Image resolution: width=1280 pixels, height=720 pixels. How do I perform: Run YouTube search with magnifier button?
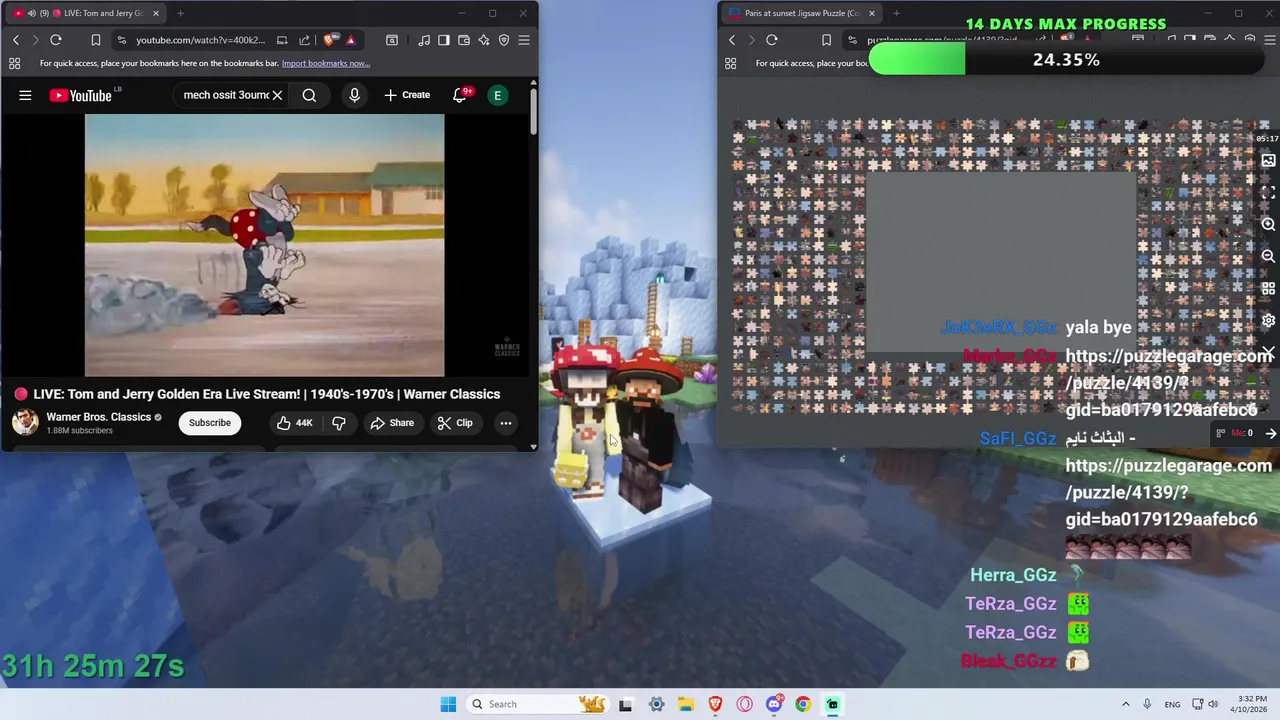309,95
